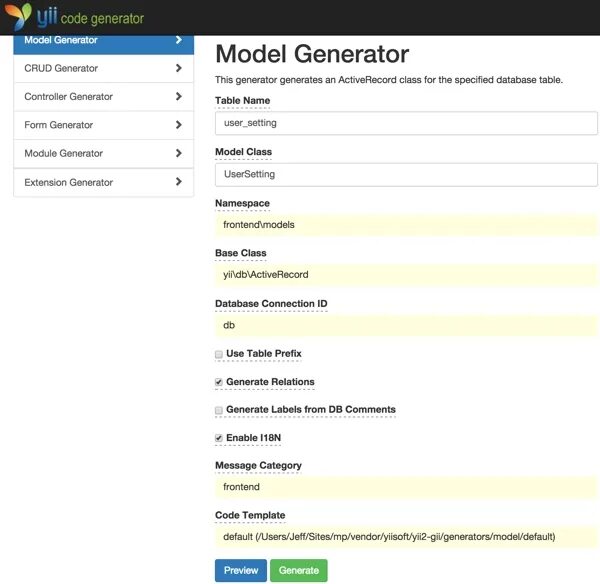This screenshot has width=600, height=584.
Task: Enable the Use Table Prefix checkbox
Action: [219, 354]
